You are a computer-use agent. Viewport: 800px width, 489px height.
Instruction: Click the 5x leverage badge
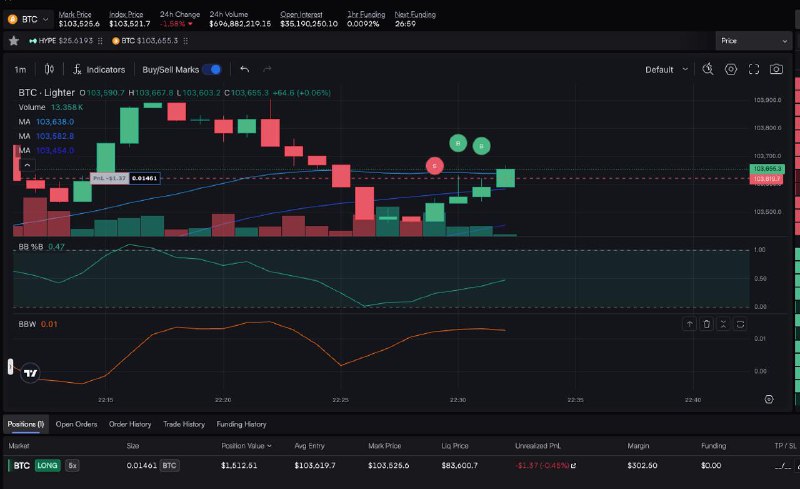73,465
